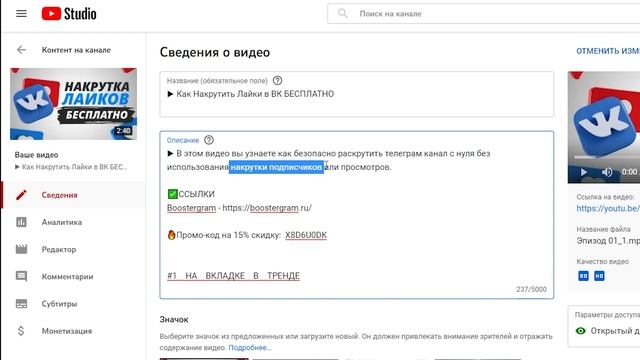The height and width of the screenshot is (360, 640).
Task: Open the Параметры доступа visibility selector
Action: coord(604,326)
